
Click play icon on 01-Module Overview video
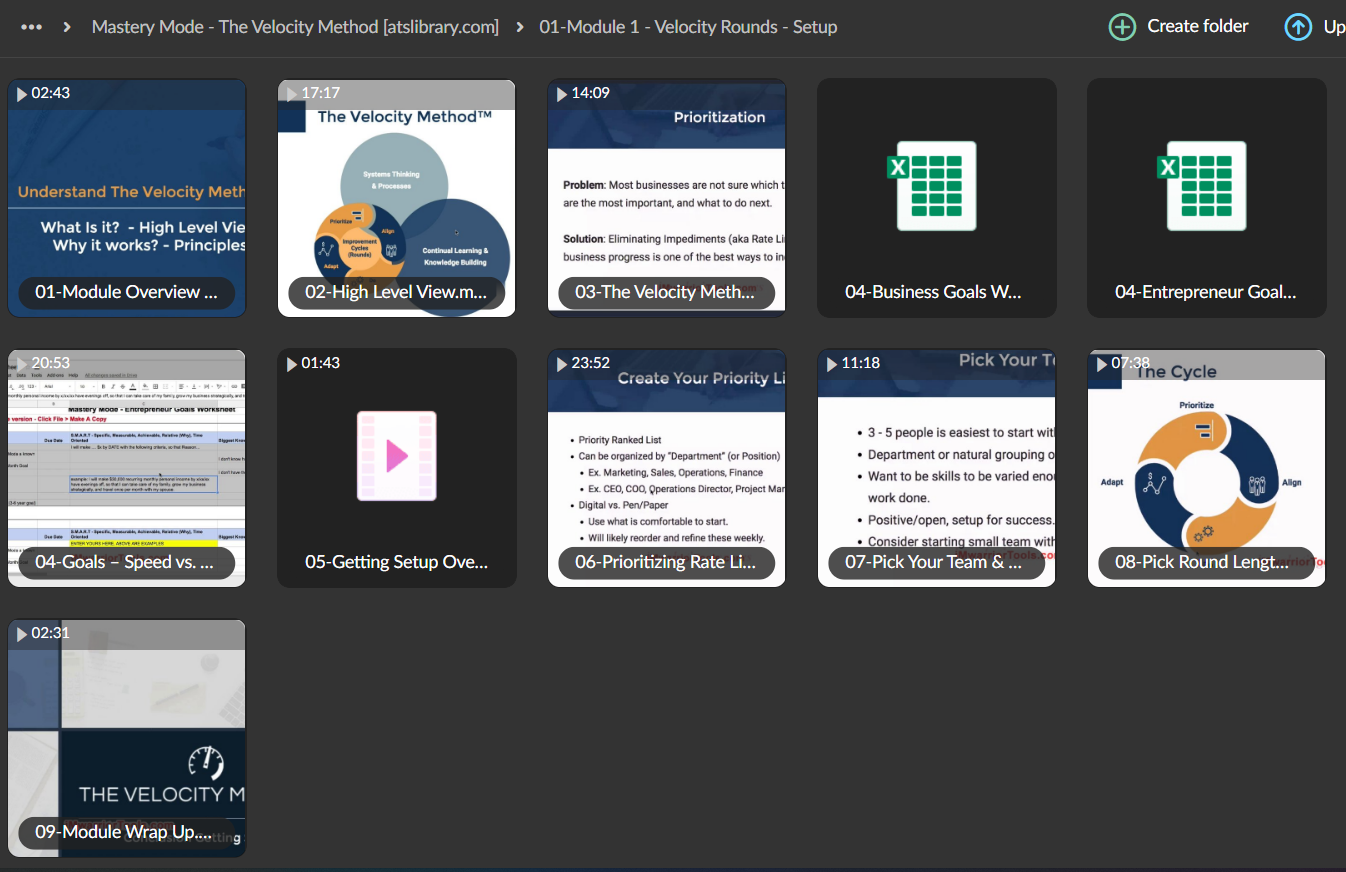pos(21,94)
